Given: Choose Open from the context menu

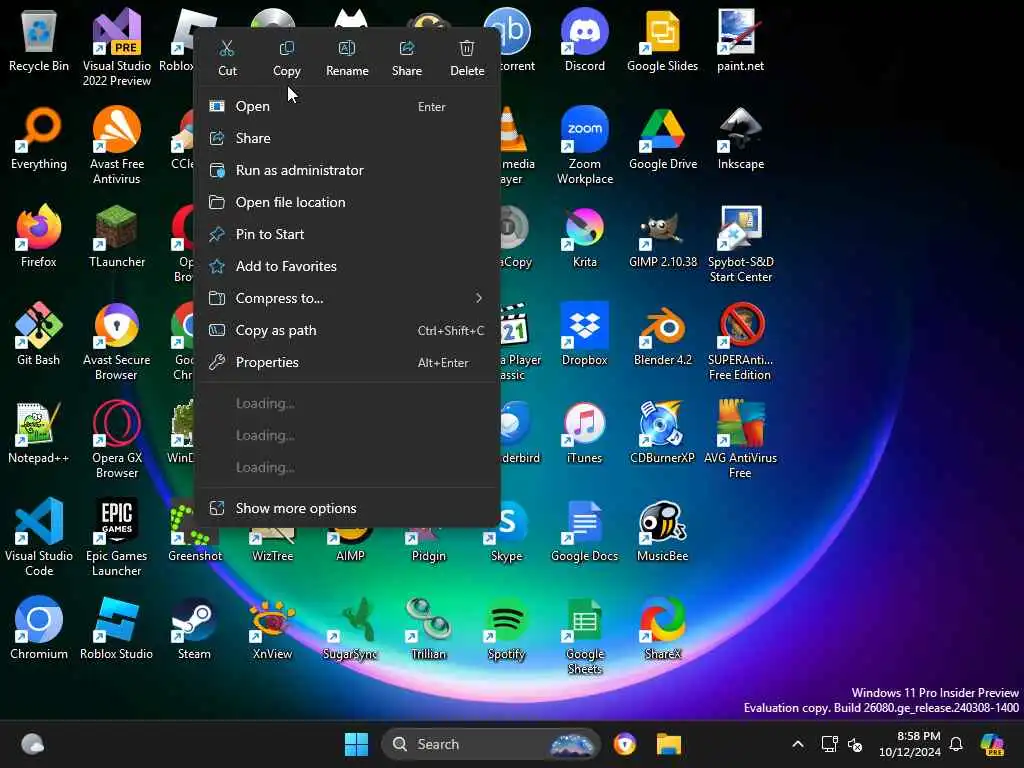Looking at the screenshot, I should click(347, 106).
